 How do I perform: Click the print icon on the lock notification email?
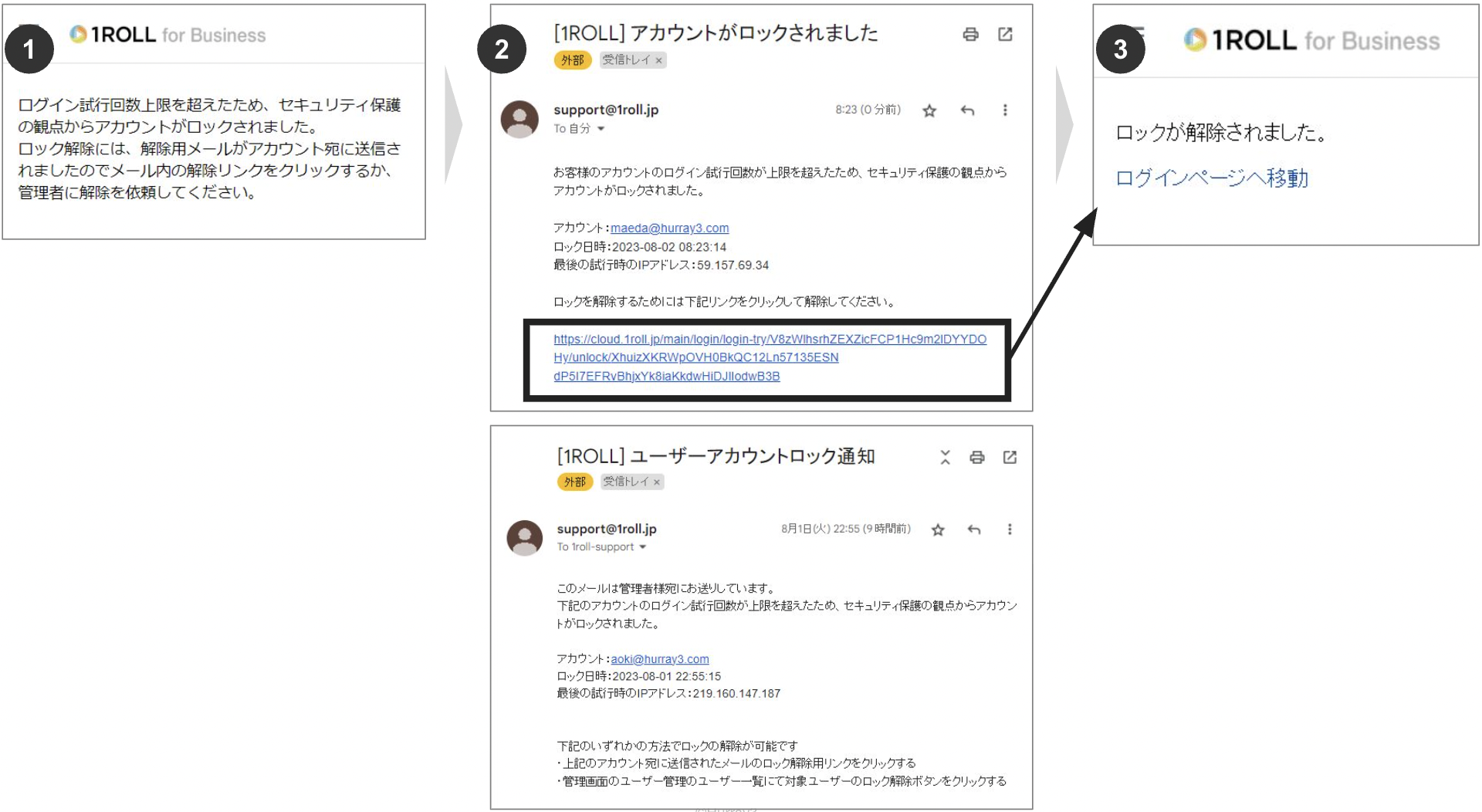click(977, 457)
